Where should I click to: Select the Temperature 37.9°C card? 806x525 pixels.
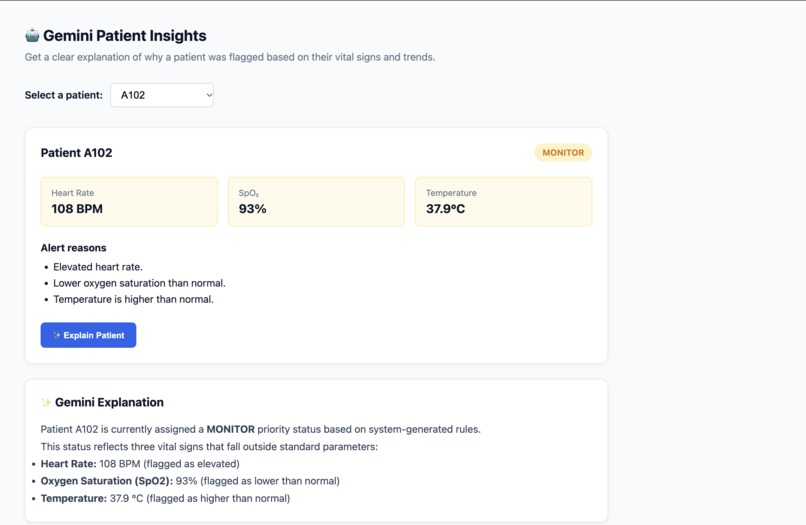(503, 202)
